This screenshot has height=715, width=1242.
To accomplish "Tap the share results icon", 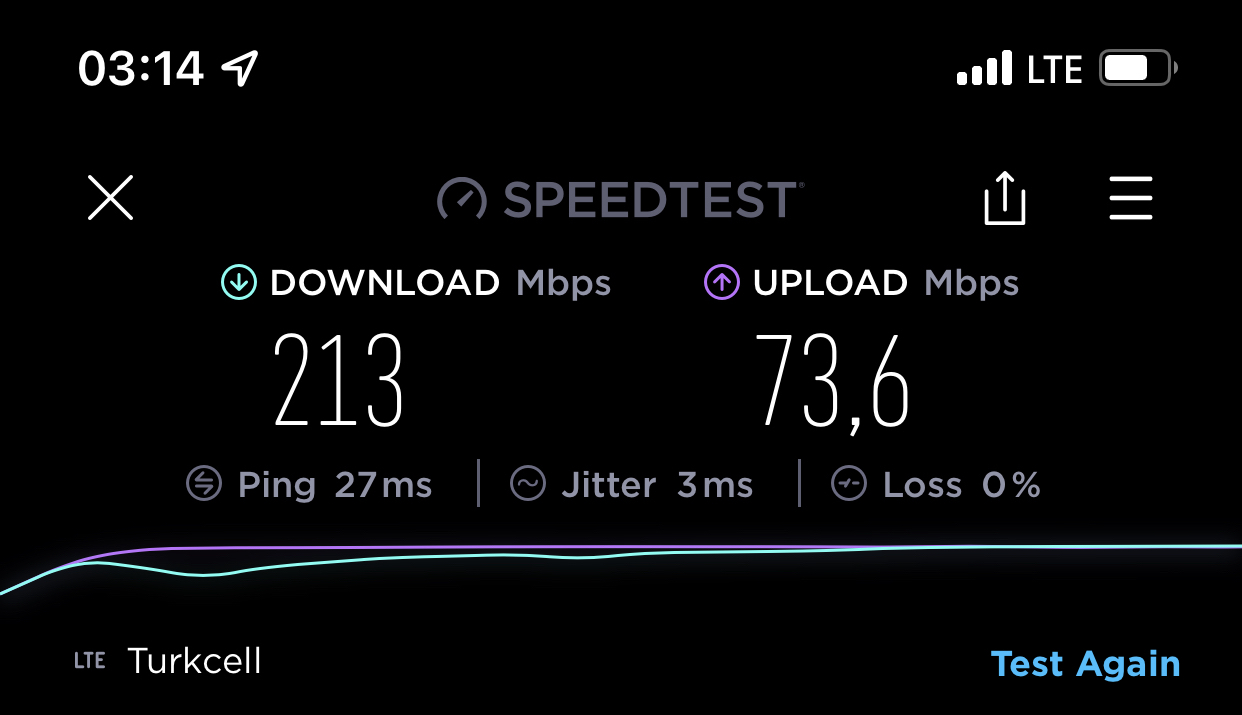I will (1004, 198).
